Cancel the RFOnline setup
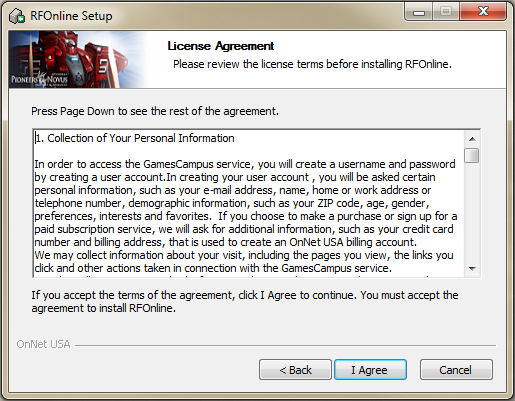This screenshot has width=515, height=401. point(456,369)
